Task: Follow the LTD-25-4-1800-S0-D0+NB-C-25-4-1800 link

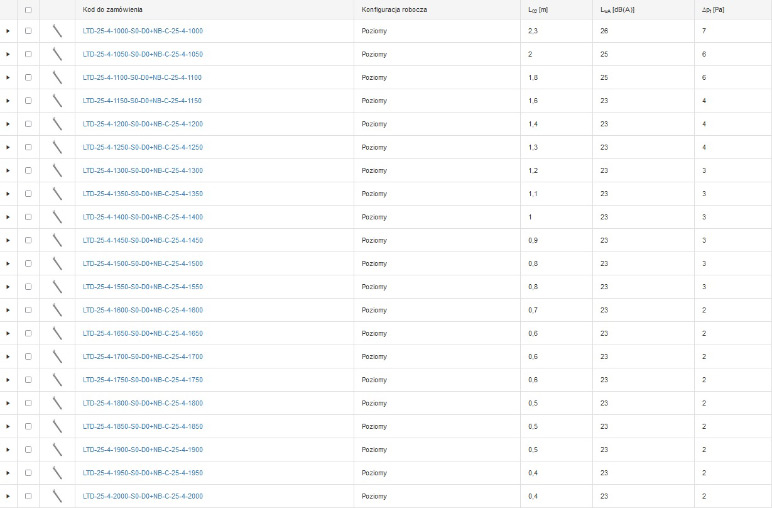Action: [x=143, y=403]
